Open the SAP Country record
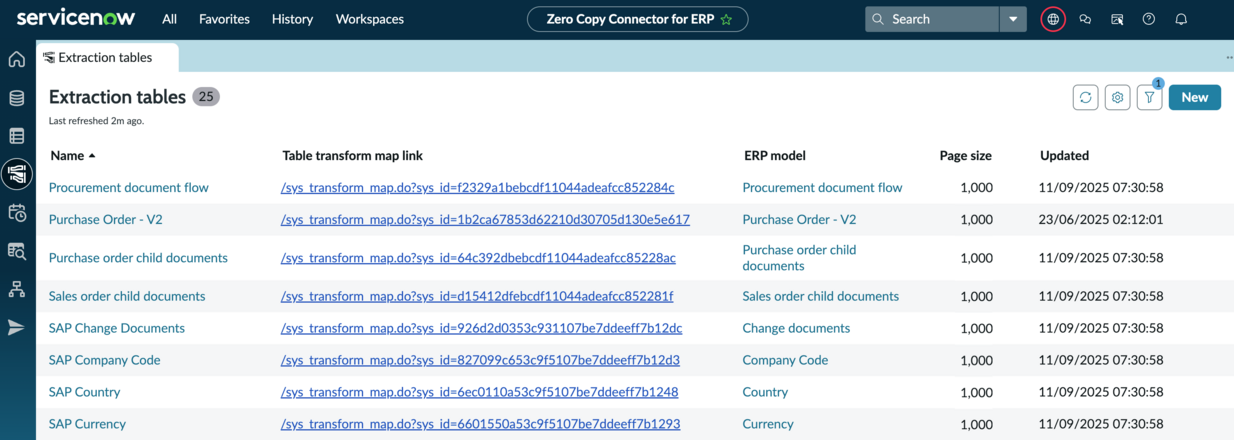This screenshot has height=440, width=1234. 84,392
